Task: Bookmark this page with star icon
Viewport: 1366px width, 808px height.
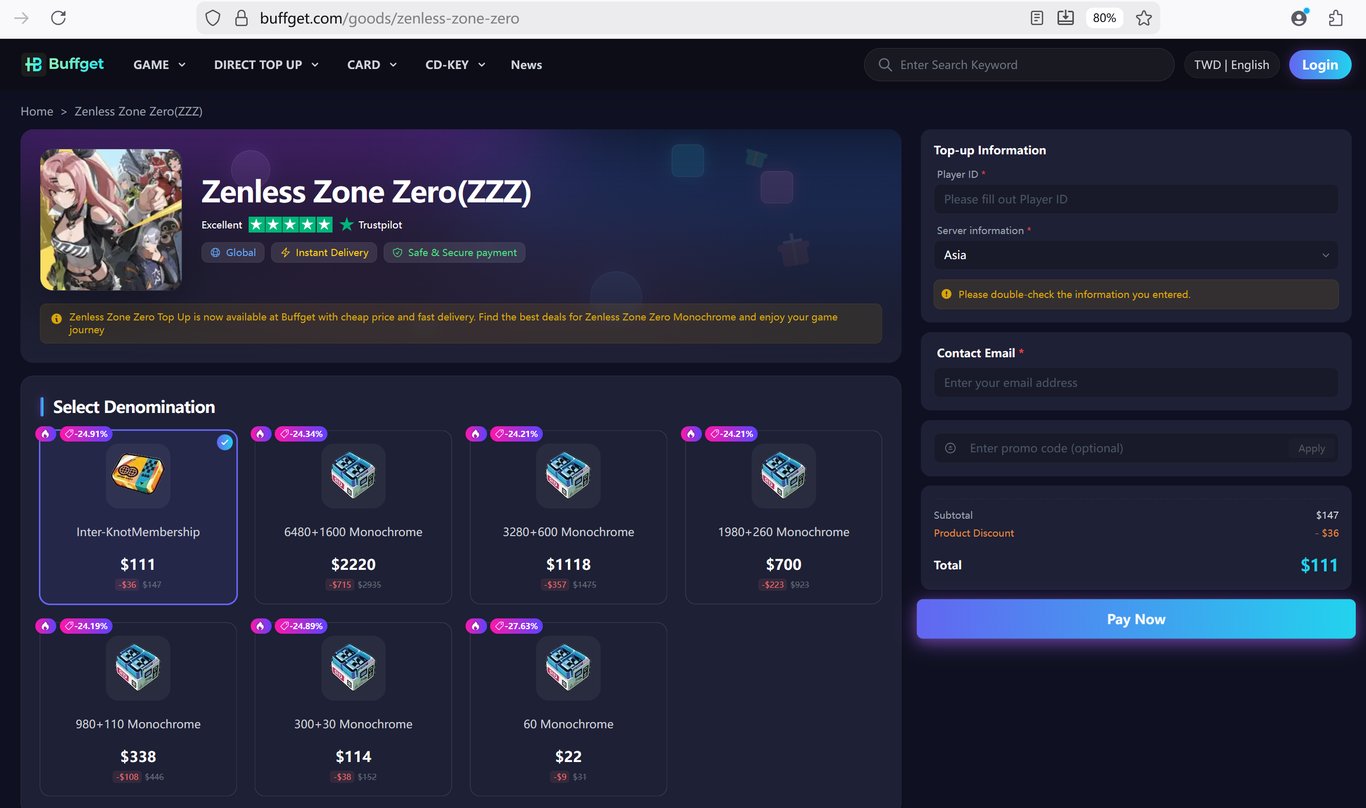Action: (1144, 18)
